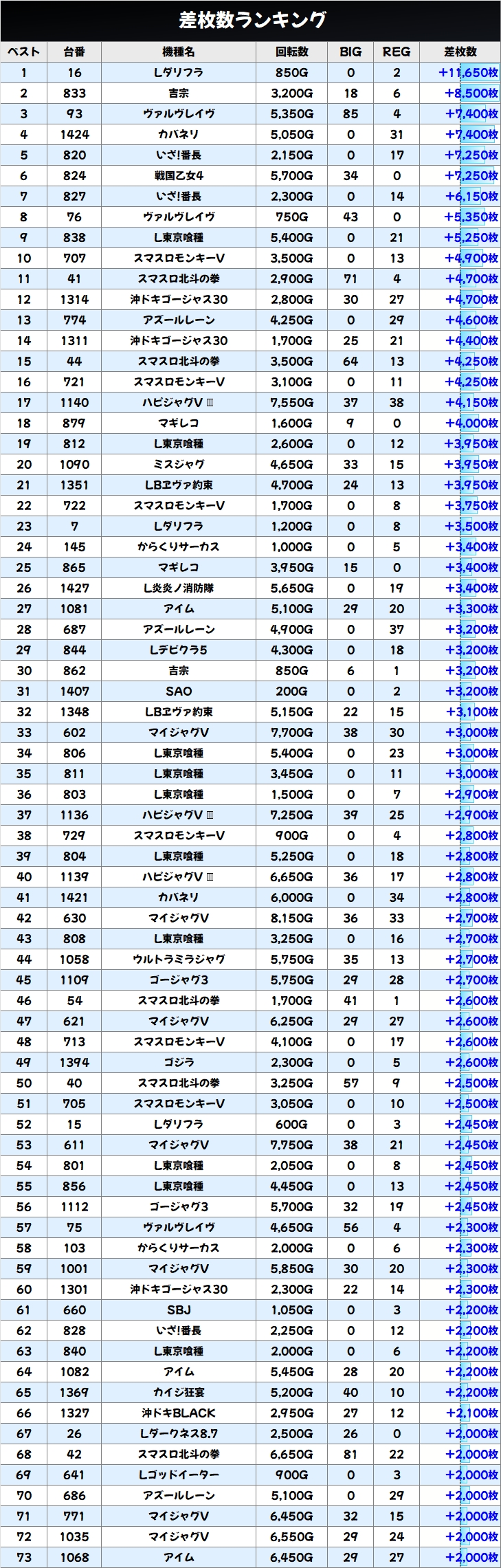Select the ゴジラ machine name

click(x=179, y=1063)
